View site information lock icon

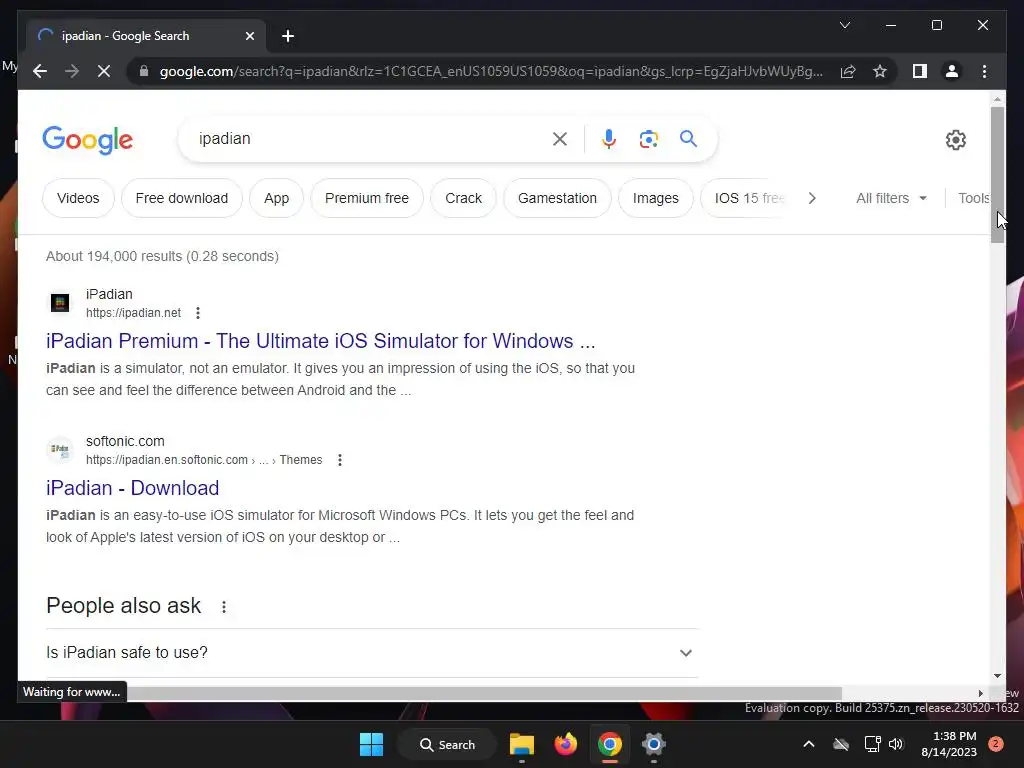click(144, 71)
